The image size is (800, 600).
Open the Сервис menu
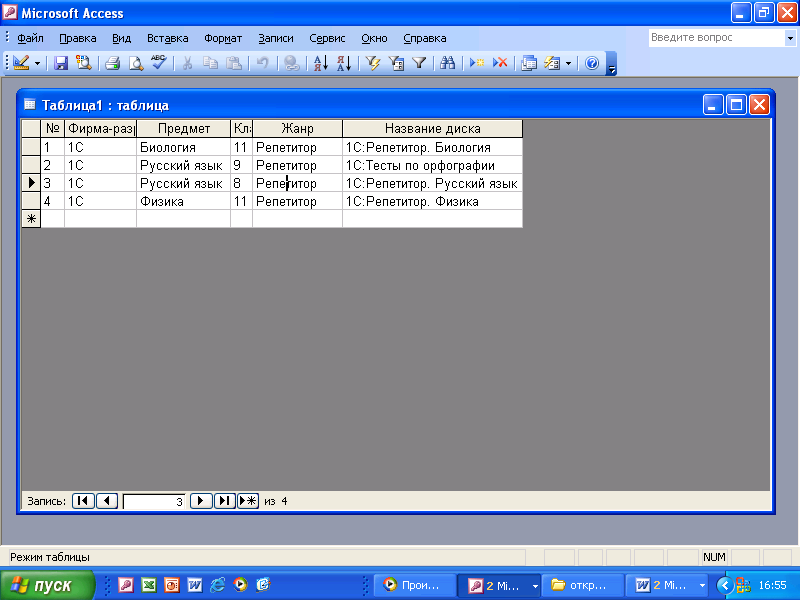pos(327,38)
